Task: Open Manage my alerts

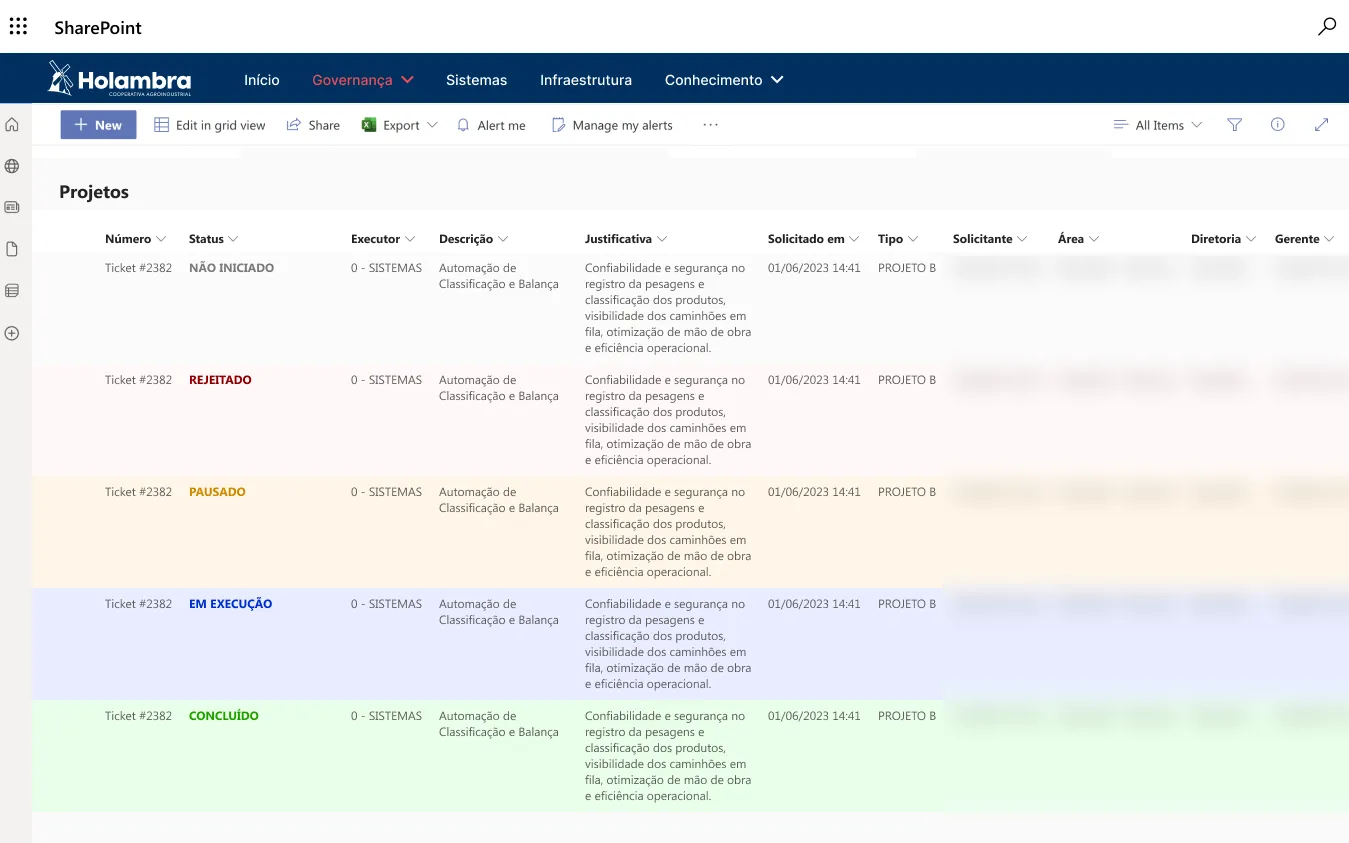Action: (x=612, y=125)
